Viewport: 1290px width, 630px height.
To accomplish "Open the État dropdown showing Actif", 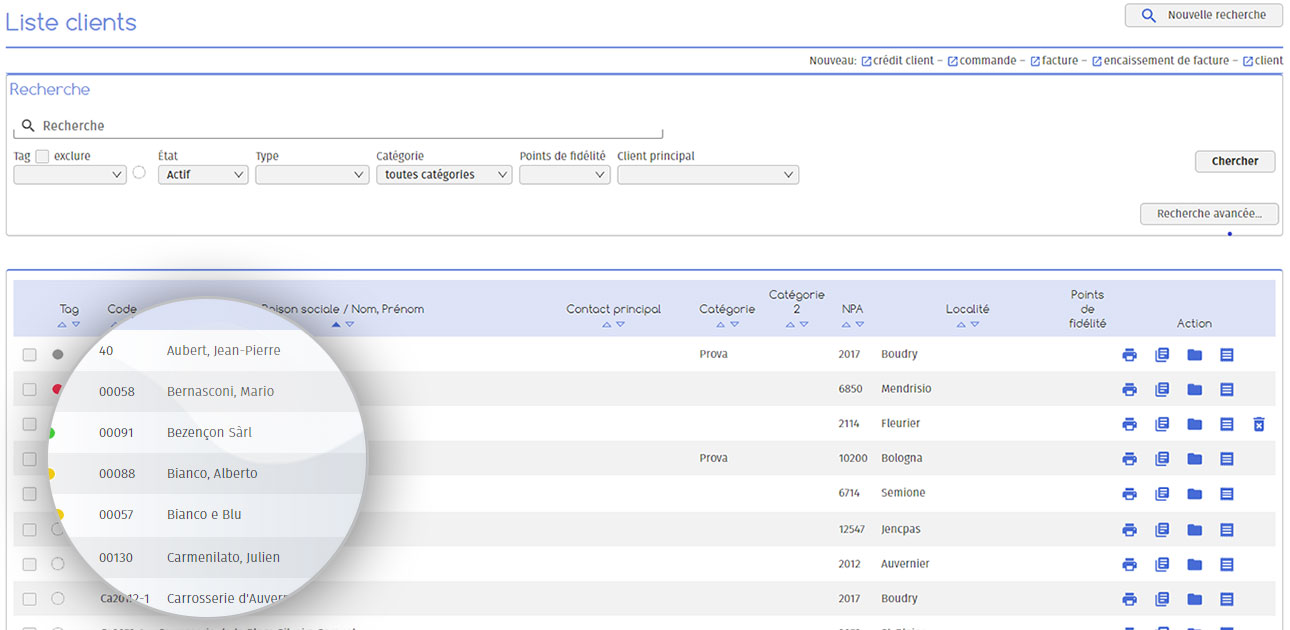I will tap(202, 174).
